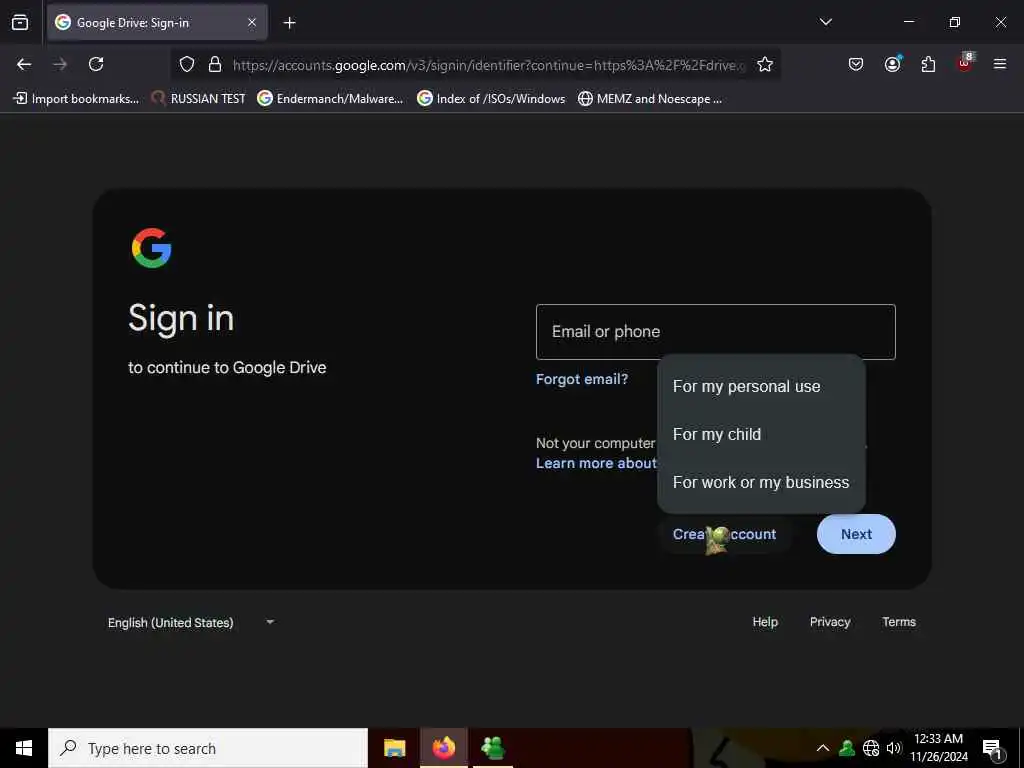Open the clock showing 12:33 AM

click(938, 748)
